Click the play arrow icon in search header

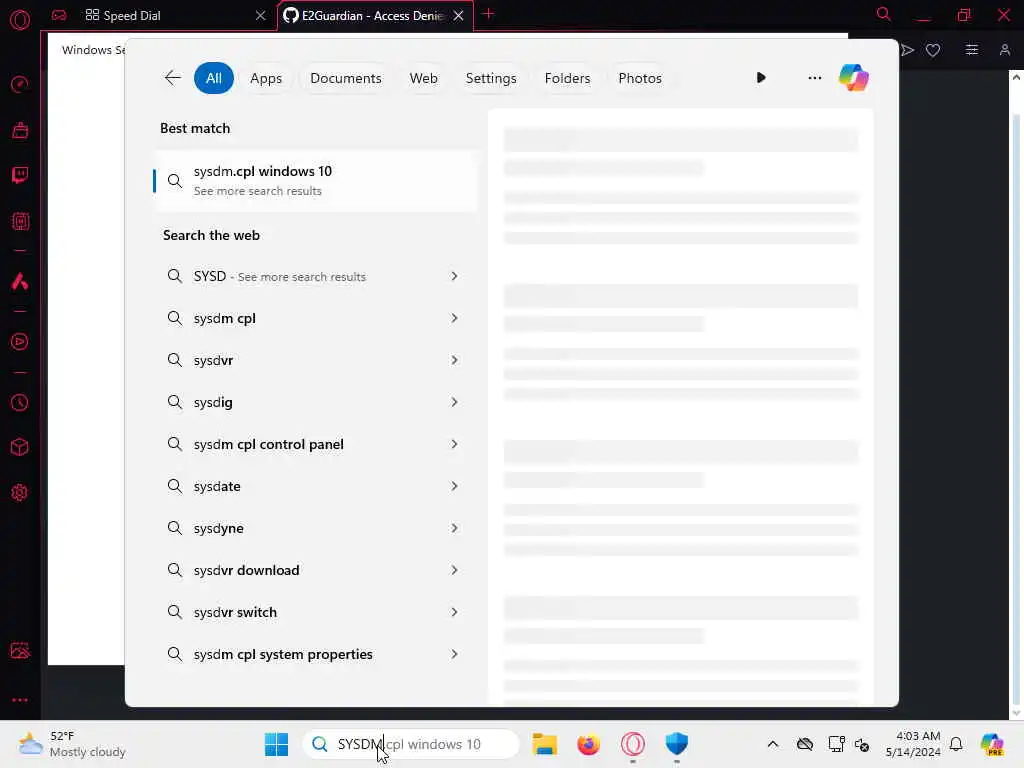pyautogui.click(x=761, y=78)
